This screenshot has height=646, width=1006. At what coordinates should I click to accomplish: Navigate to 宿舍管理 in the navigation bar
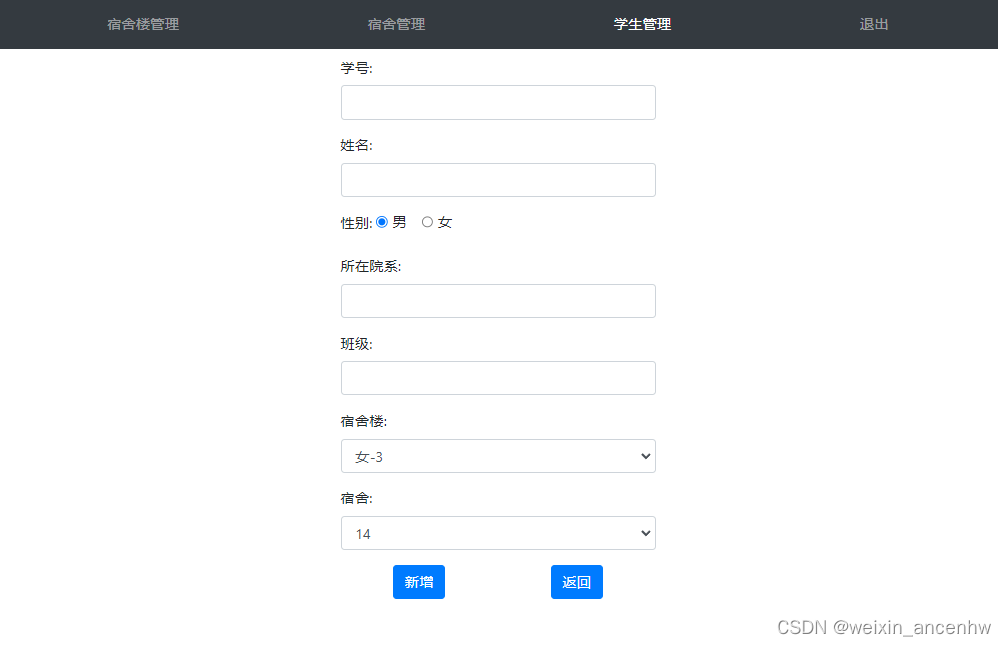tap(395, 24)
